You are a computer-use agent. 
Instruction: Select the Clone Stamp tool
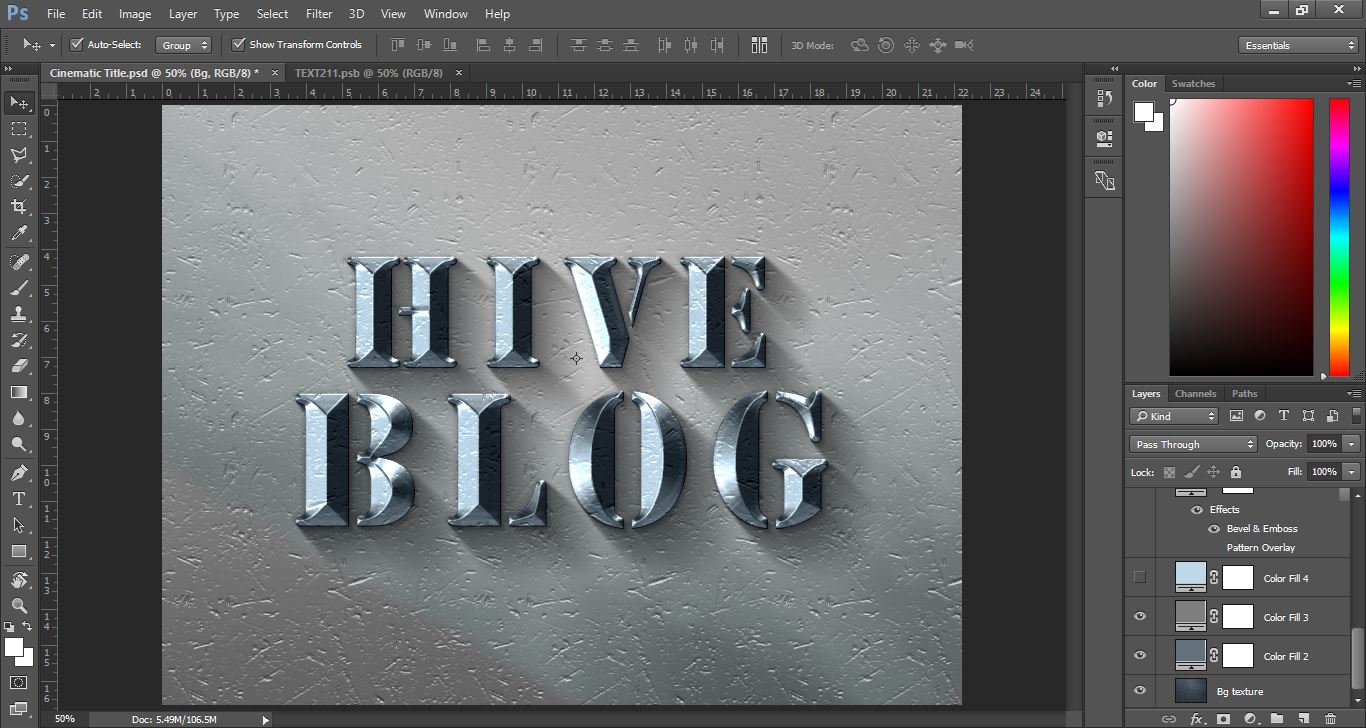pos(19,314)
